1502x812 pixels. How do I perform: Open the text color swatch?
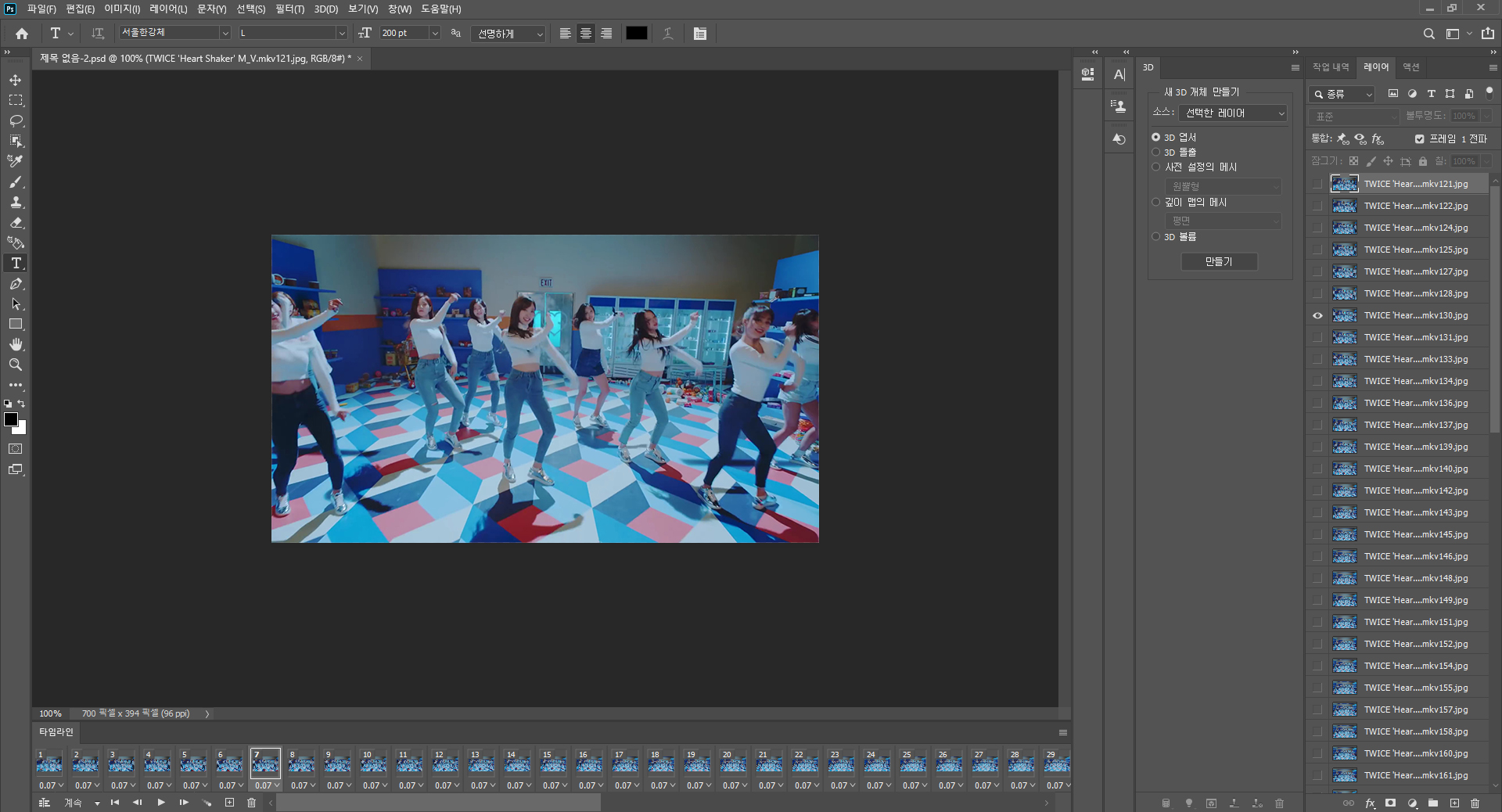[636, 33]
